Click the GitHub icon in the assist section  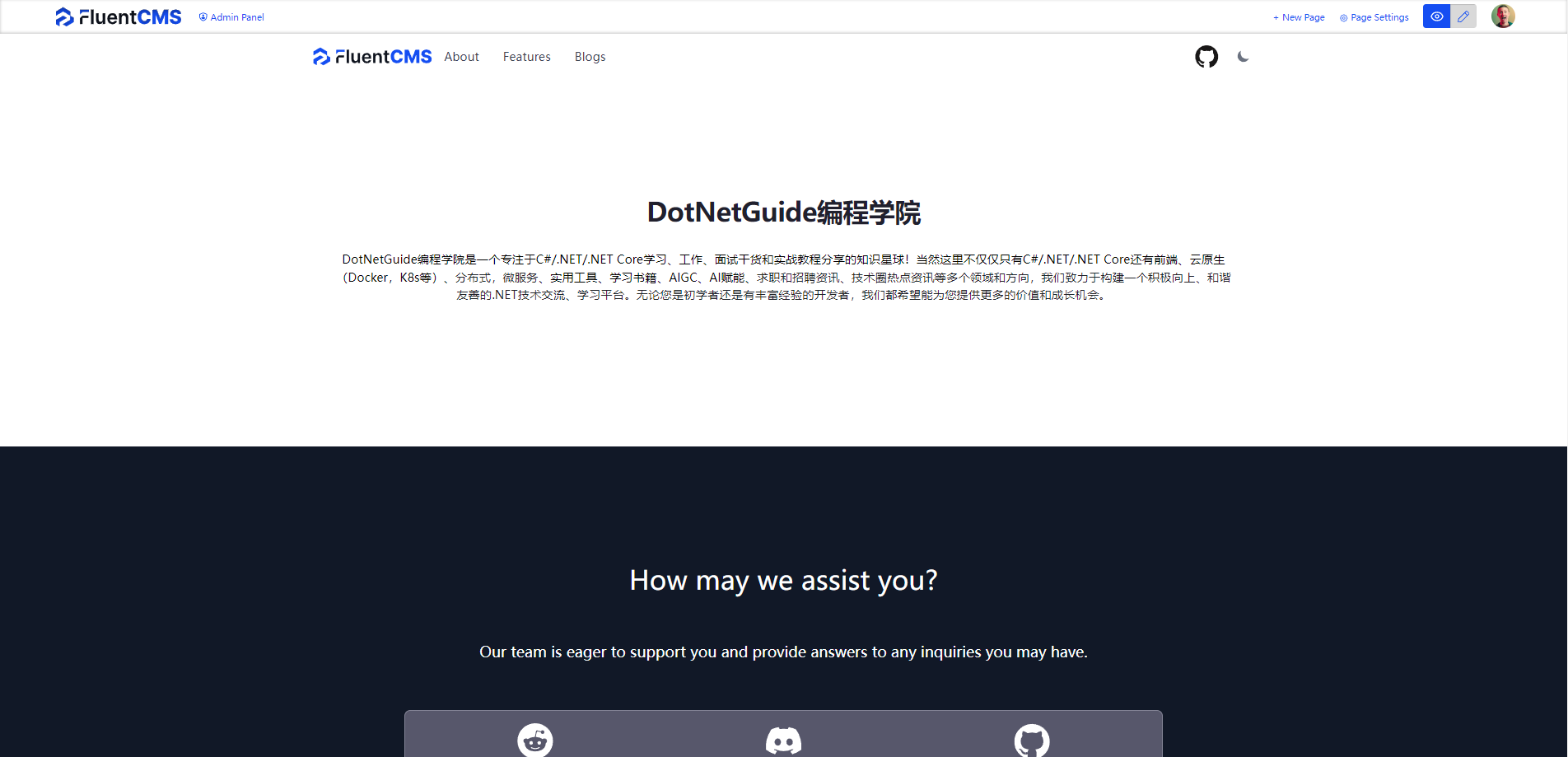pyautogui.click(x=1032, y=740)
